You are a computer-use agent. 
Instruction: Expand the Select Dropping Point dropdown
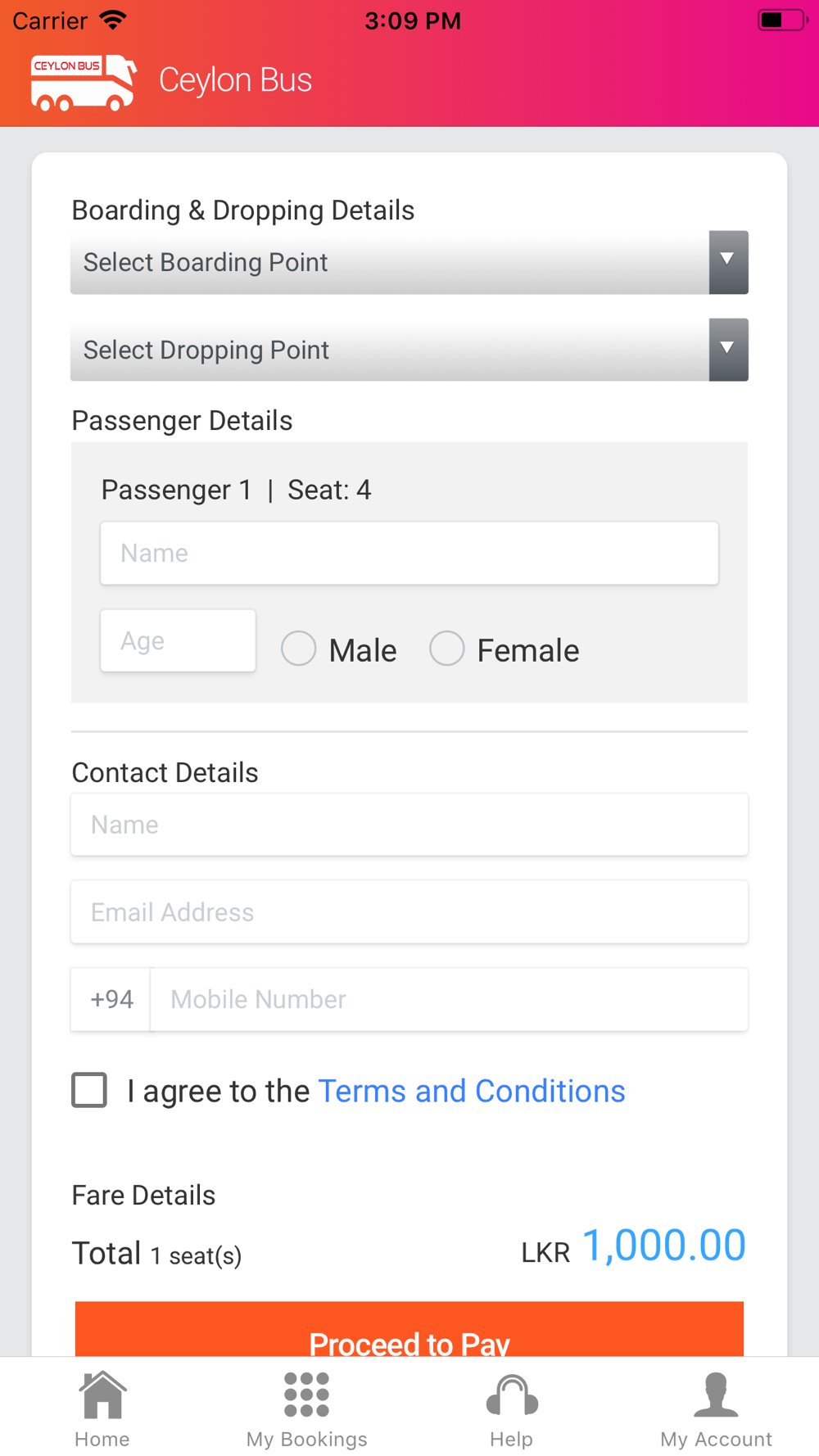(409, 350)
